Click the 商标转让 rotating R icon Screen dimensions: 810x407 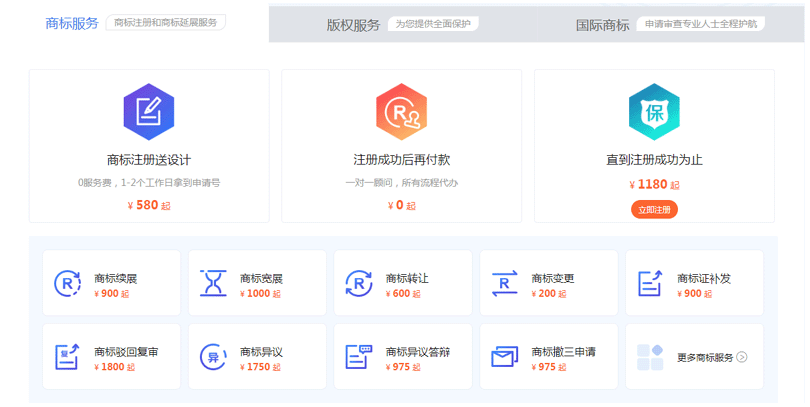click(x=359, y=283)
